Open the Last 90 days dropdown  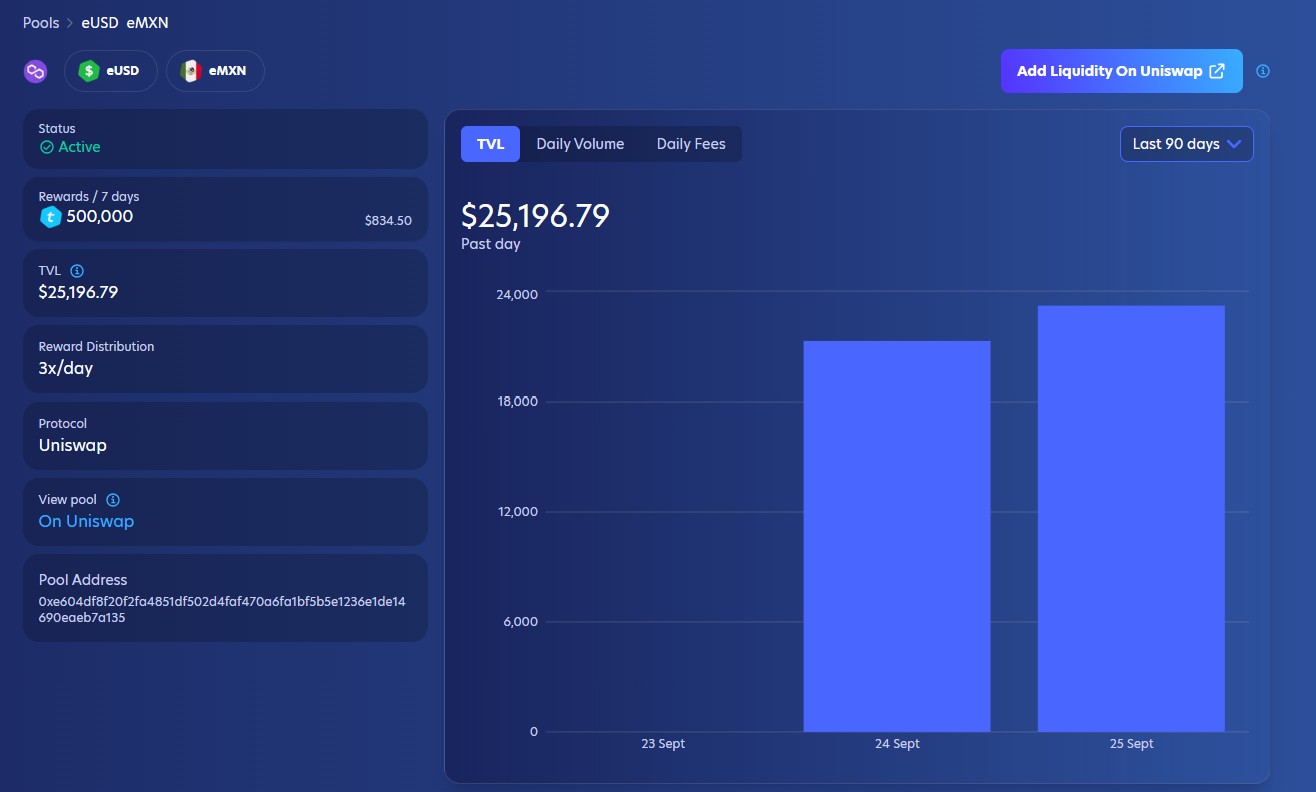[1186, 144]
